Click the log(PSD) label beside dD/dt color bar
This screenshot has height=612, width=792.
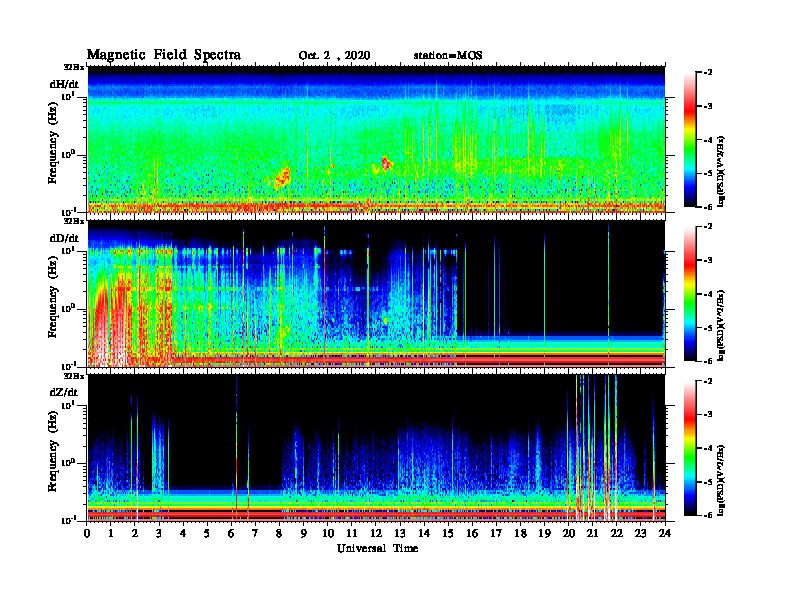click(721, 326)
